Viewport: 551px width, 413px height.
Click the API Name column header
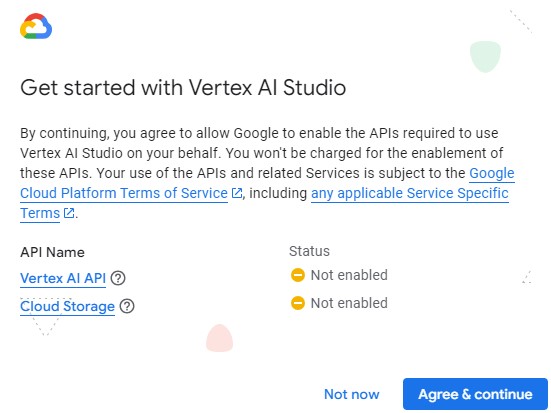coord(52,252)
